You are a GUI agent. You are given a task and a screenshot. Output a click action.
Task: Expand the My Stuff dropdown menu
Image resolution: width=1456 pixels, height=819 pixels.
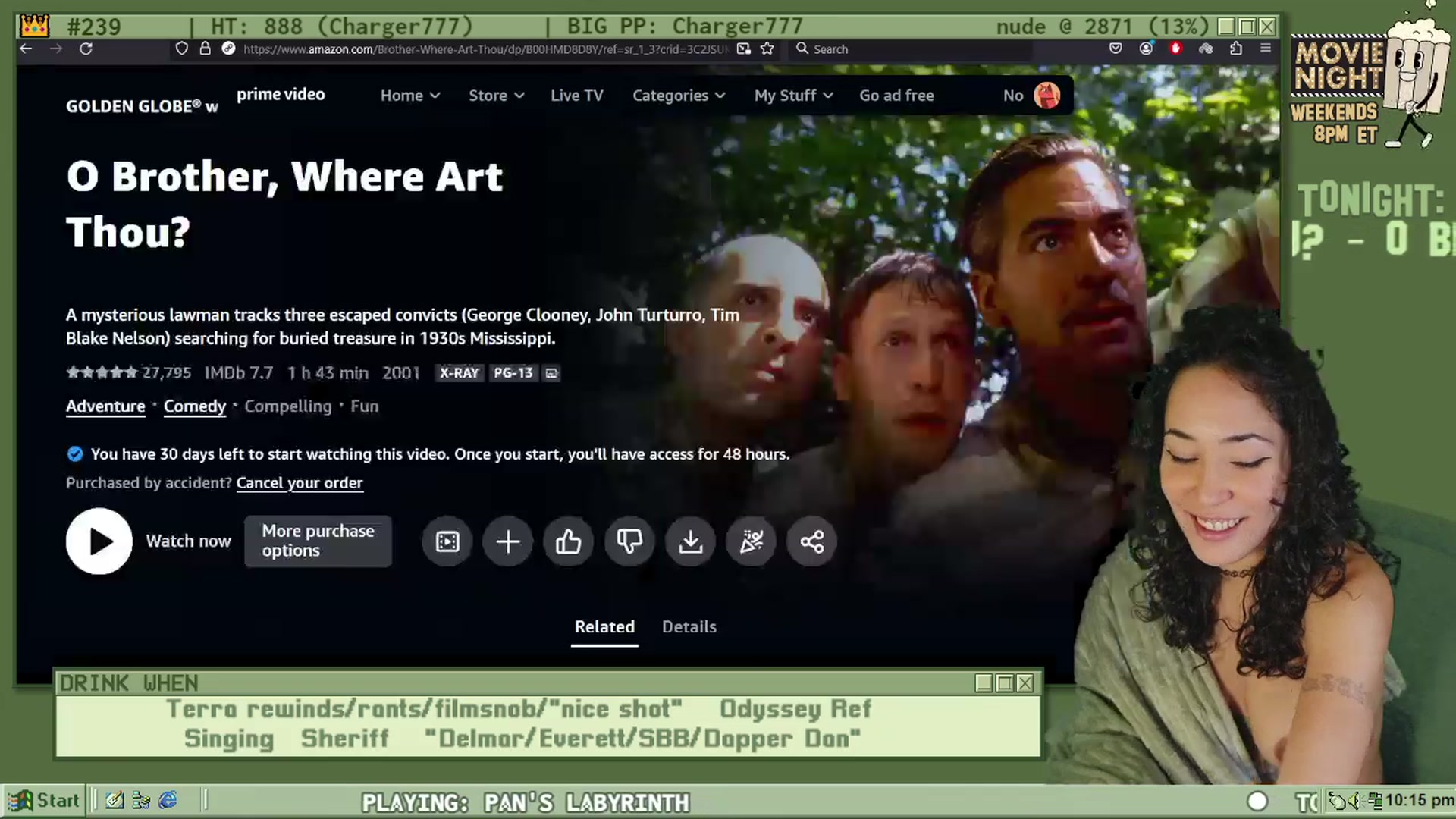[794, 96]
